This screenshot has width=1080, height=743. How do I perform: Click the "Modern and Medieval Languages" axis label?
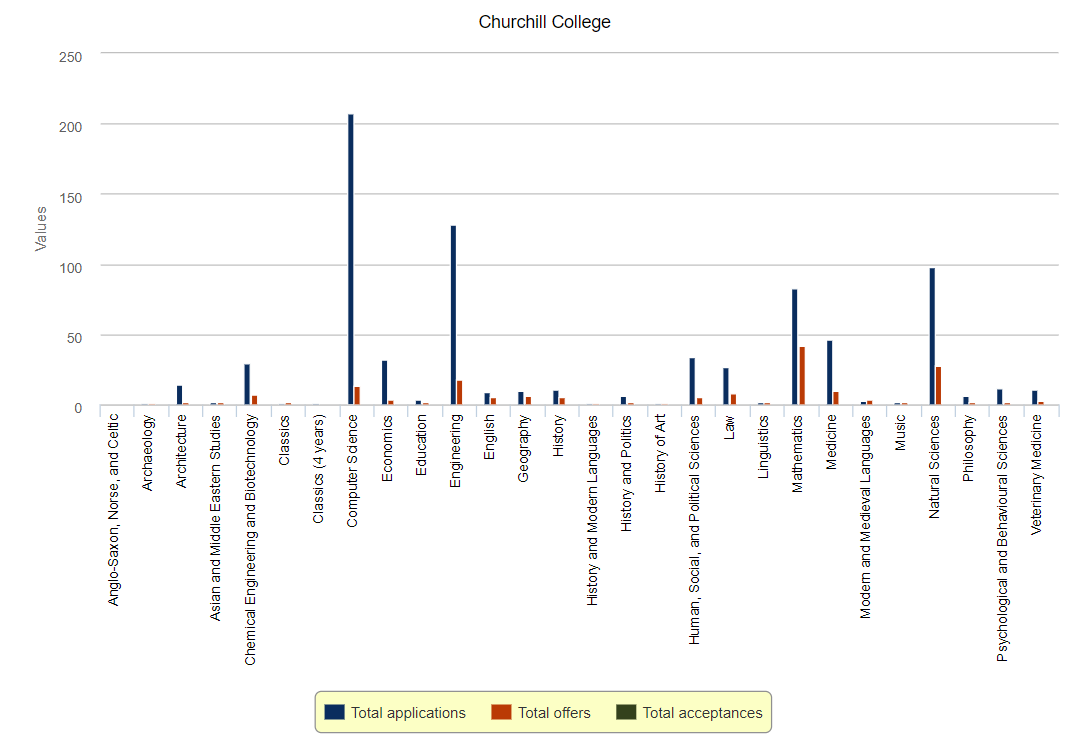click(865, 516)
